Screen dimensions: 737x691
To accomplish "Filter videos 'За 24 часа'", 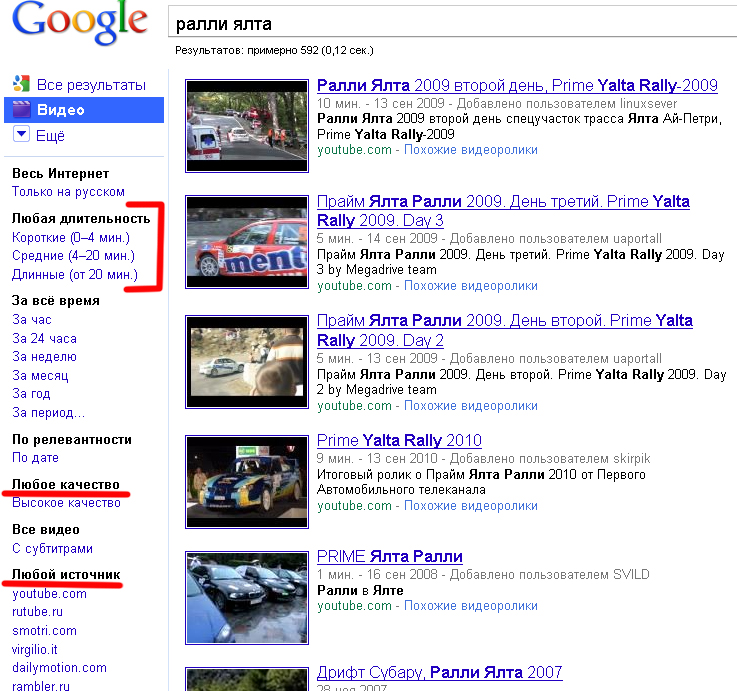I will (45, 338).
